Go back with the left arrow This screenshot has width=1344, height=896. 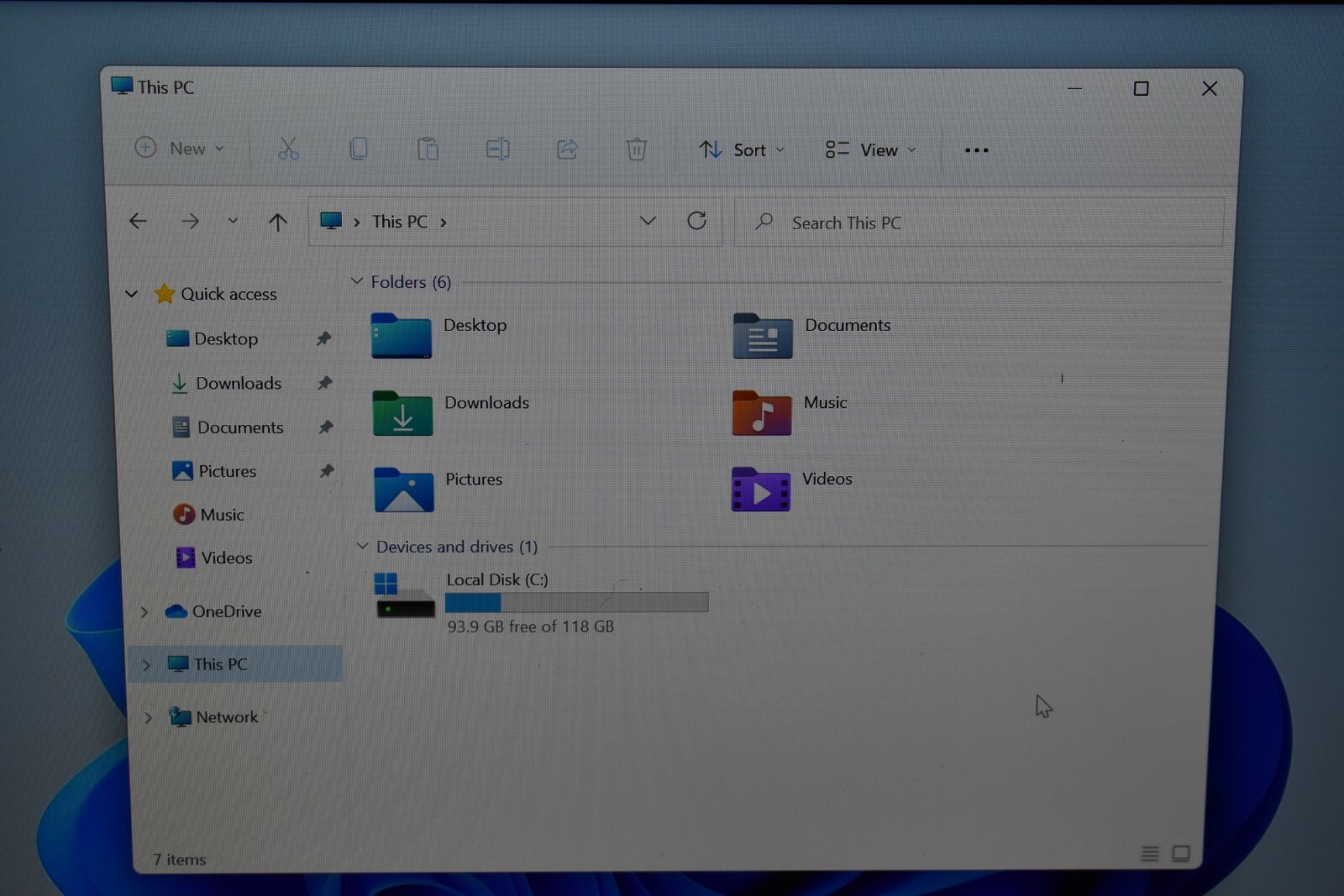[138, 221]
